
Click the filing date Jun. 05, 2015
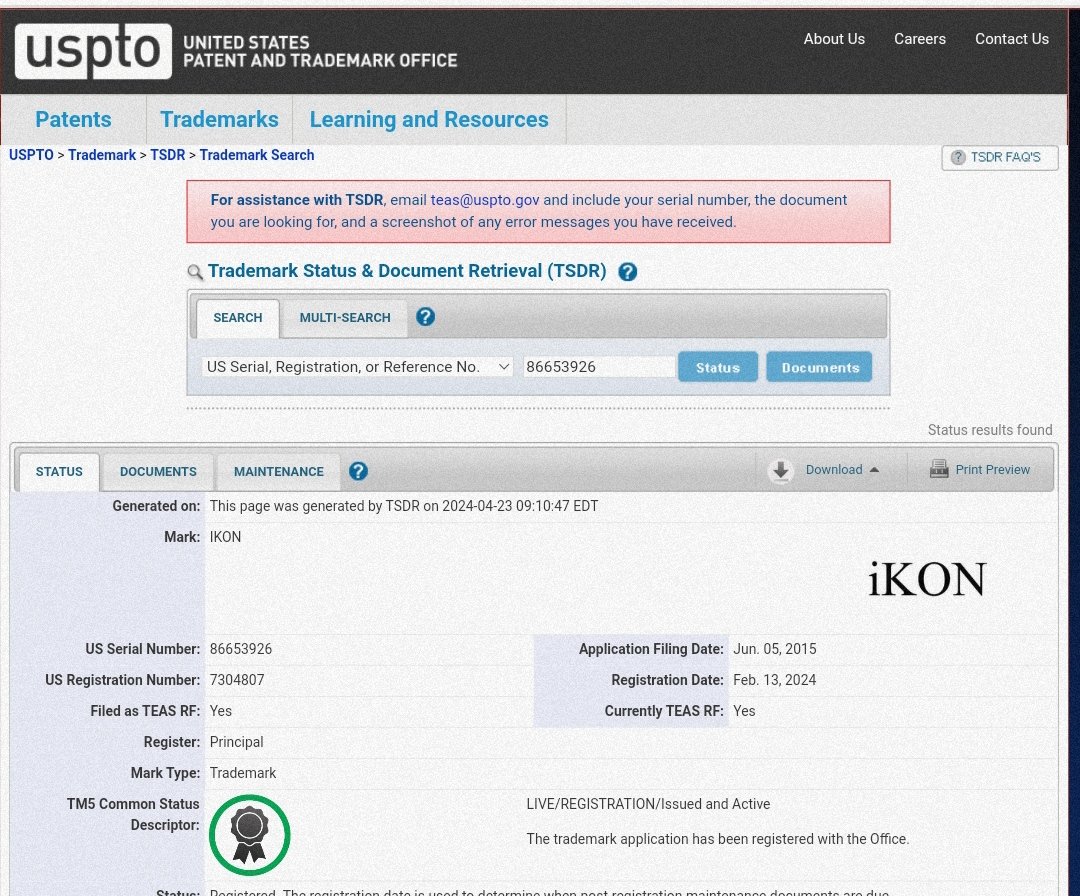pyautogui.click(x=775, y=649)
